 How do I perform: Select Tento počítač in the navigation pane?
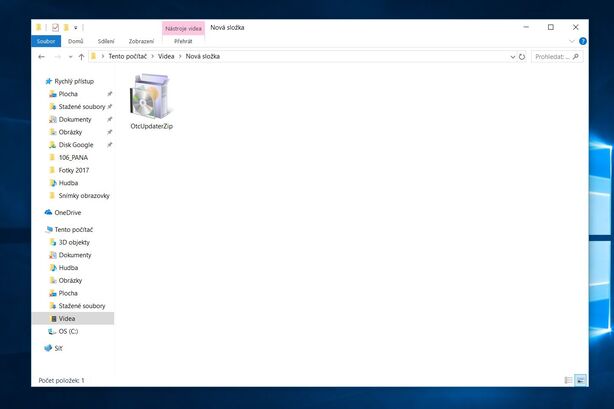pos(74,230)
